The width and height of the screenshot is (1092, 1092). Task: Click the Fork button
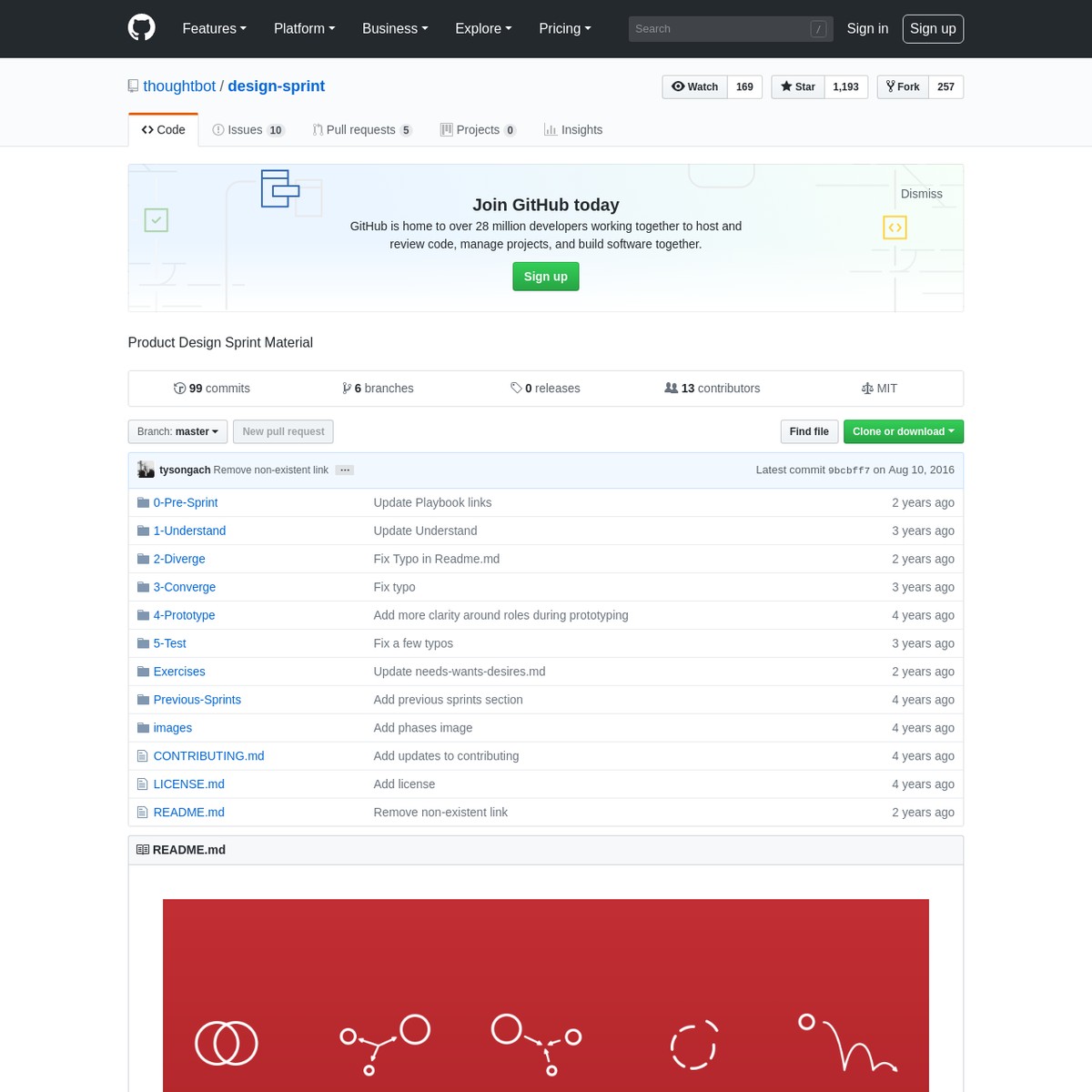(x=903, y=87)
